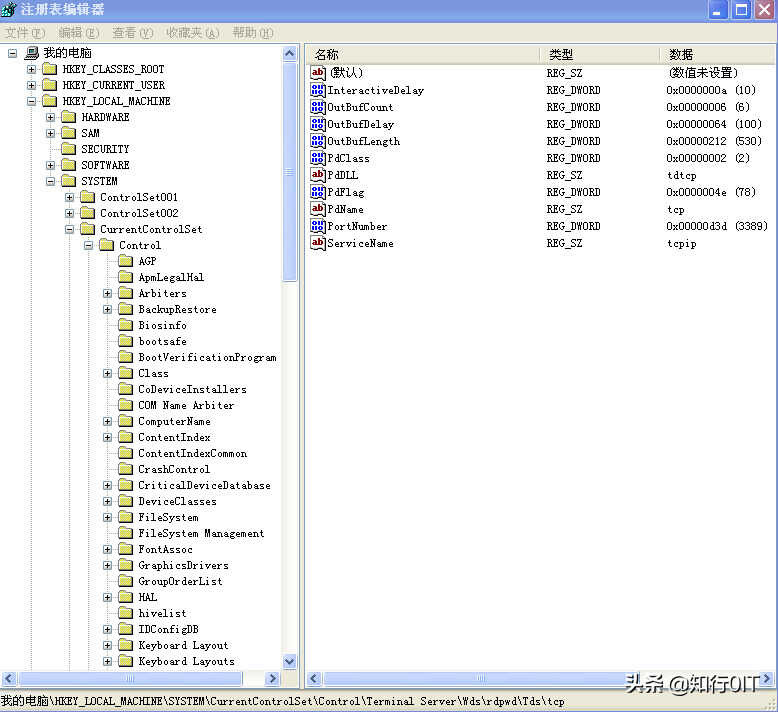Open the 帮助 (Help) menu
The height and width of the screenshot is (712, 778).
(253, 33)
